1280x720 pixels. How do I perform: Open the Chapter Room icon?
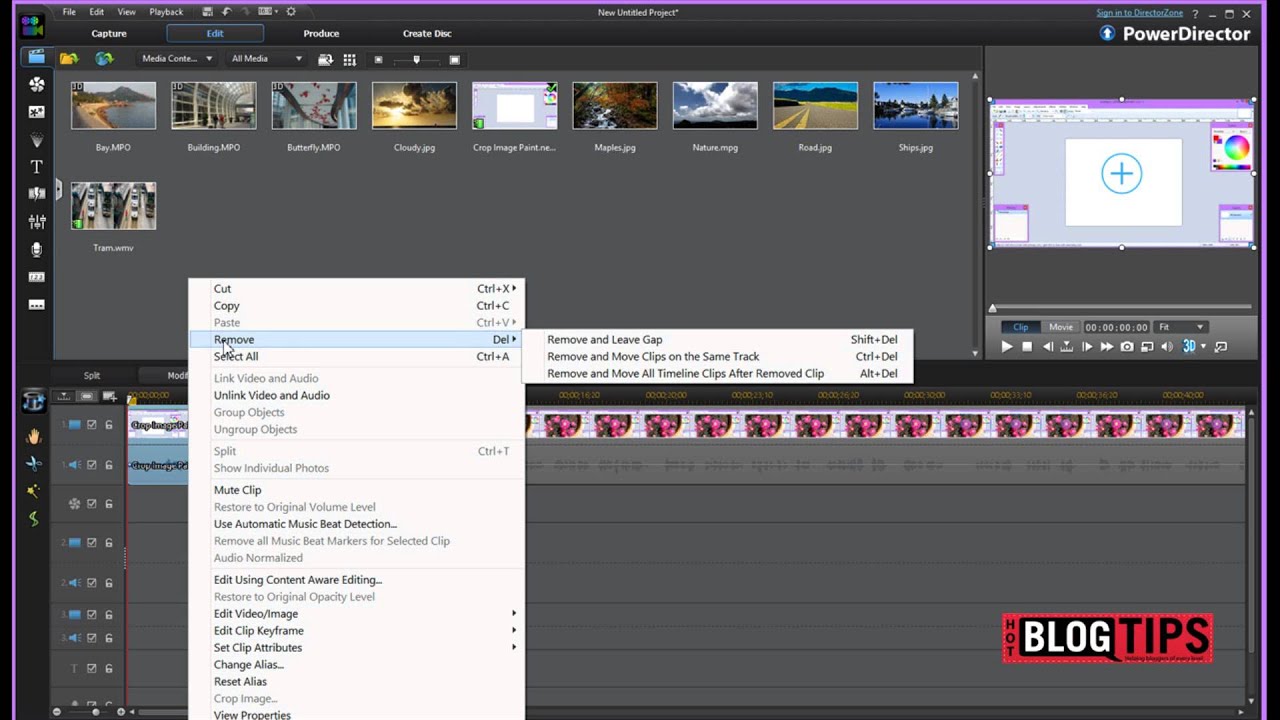(x=37, y=277)
